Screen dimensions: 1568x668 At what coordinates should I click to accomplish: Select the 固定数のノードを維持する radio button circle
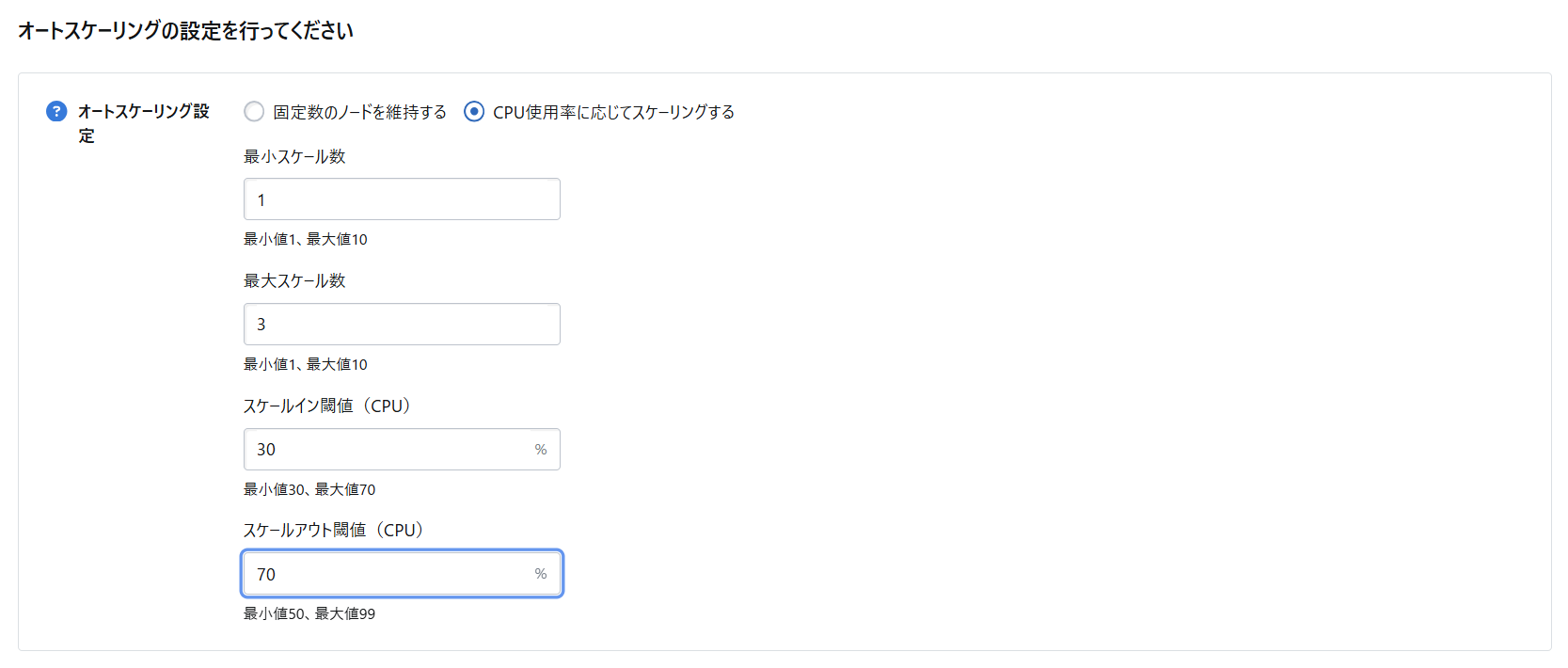254,112
